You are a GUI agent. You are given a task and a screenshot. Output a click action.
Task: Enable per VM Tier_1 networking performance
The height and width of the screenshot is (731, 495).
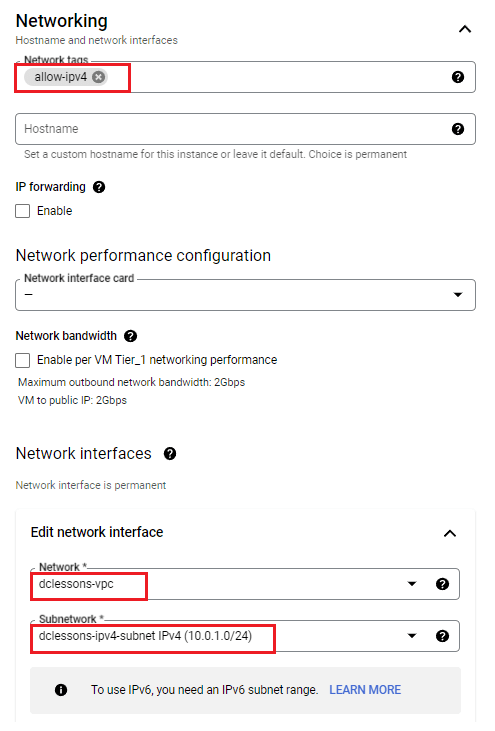pyautogui.click(x=22, y=360)
